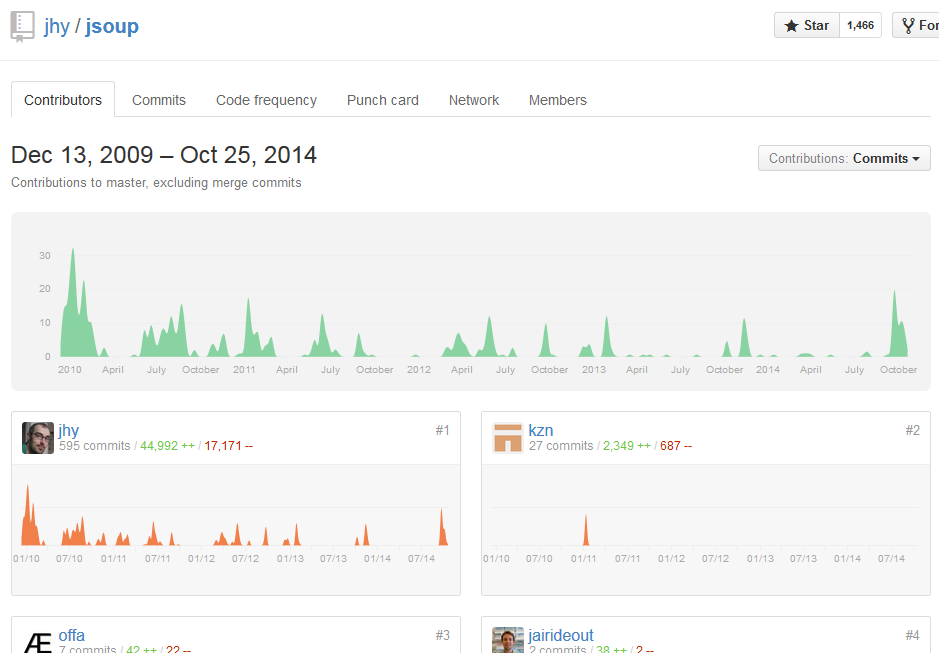Click the repository book icon
Viewport: 939px width, 653px height.
point(22,27)
